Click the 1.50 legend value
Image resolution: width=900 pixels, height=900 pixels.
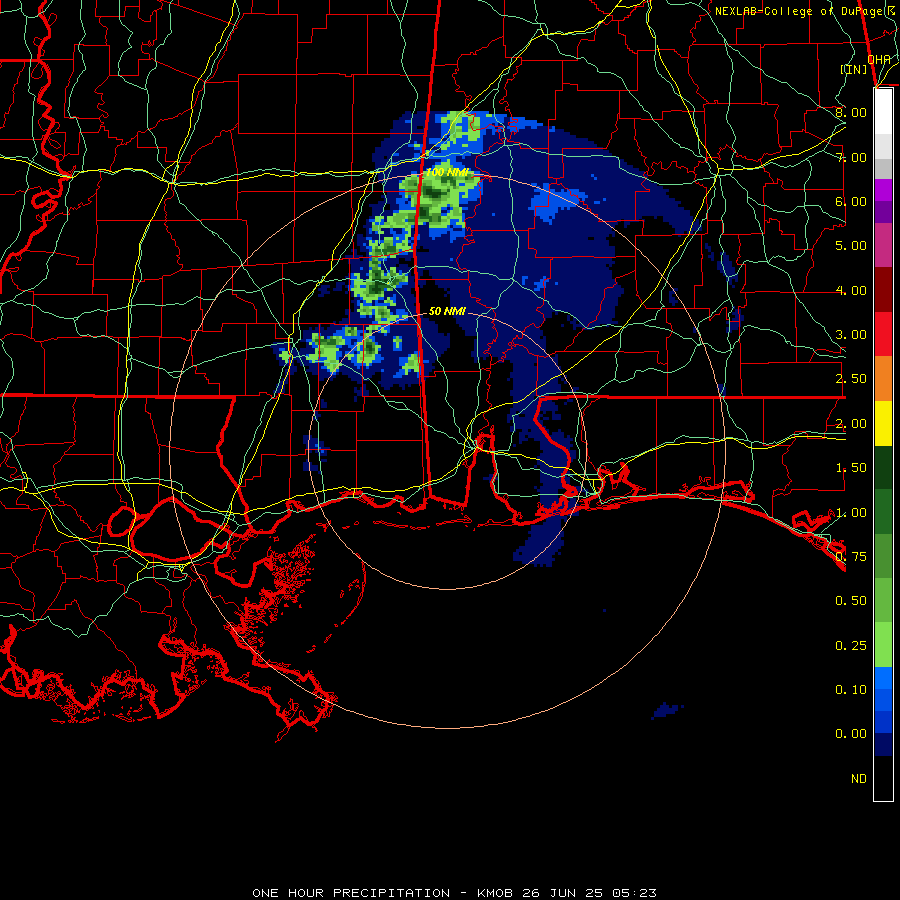coord(851,468)
